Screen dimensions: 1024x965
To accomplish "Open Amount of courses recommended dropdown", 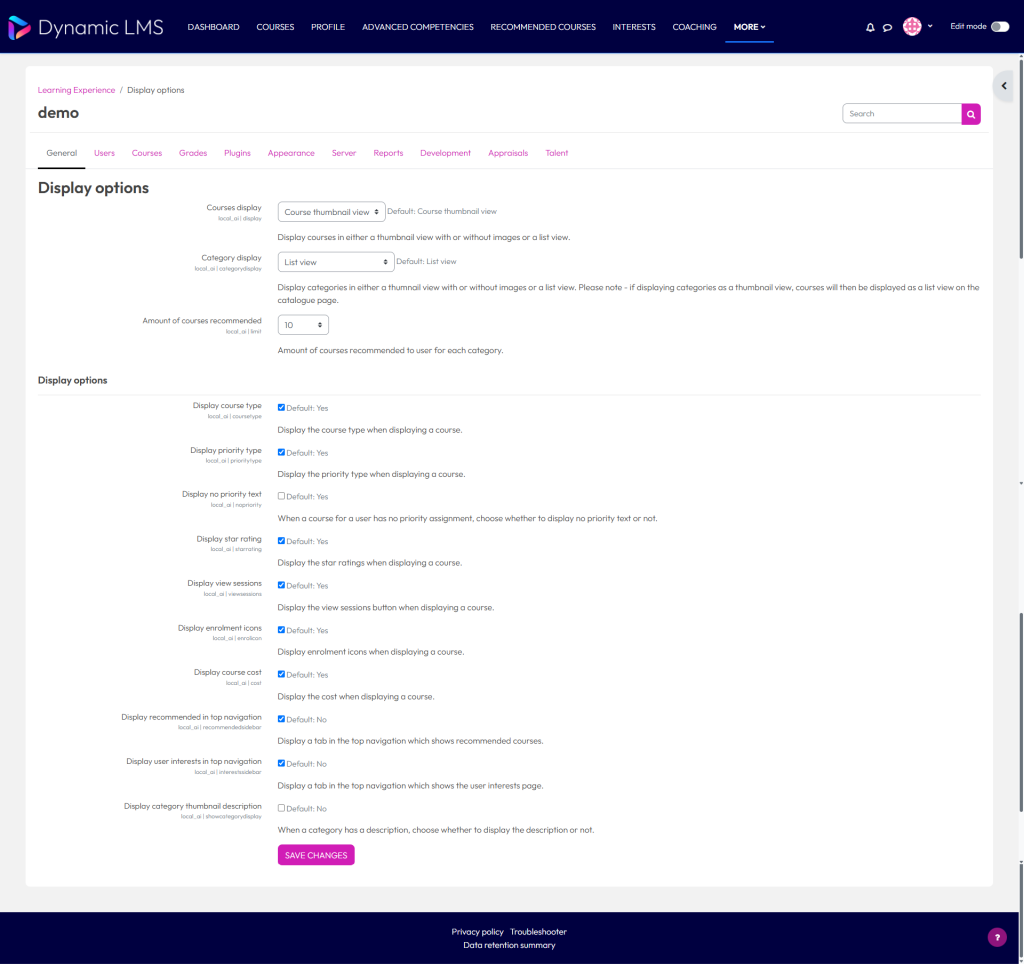I will [303, 324].
